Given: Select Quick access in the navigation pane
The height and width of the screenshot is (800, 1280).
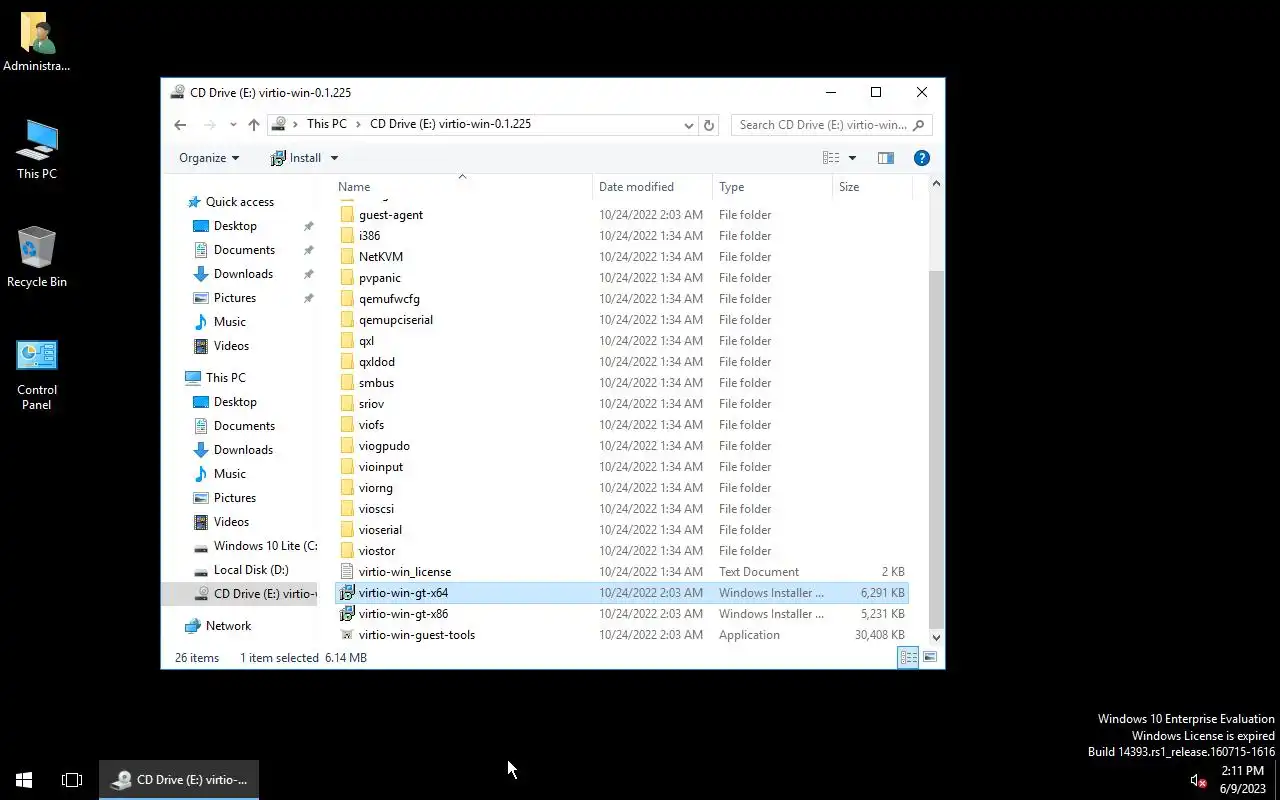Looking at the screenshot, I should [x=240, y=202].
